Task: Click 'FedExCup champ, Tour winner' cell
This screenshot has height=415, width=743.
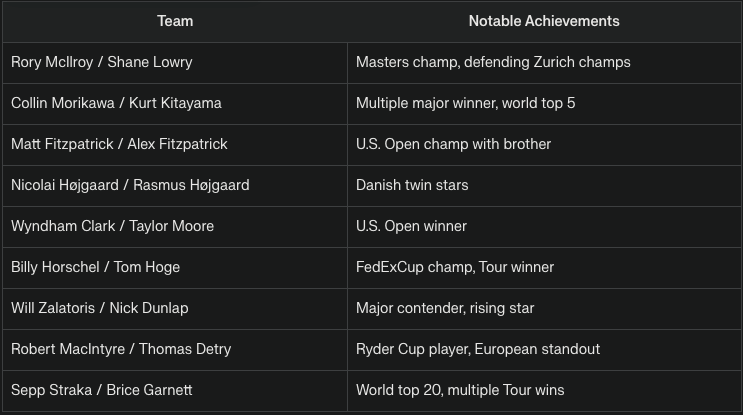Action: (544, 268)
